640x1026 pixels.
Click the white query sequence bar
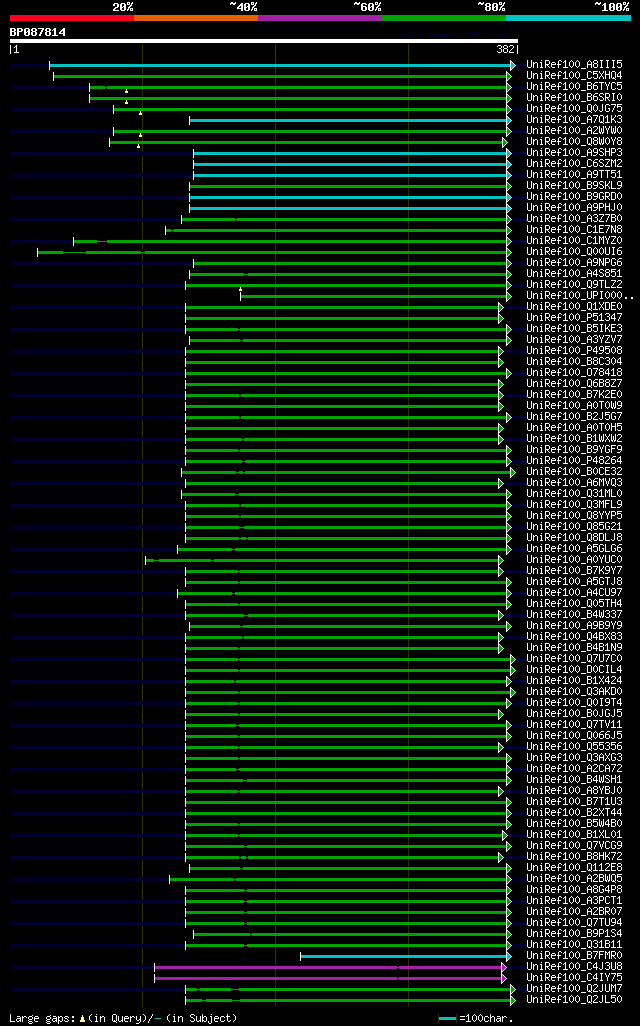(264, 41)
